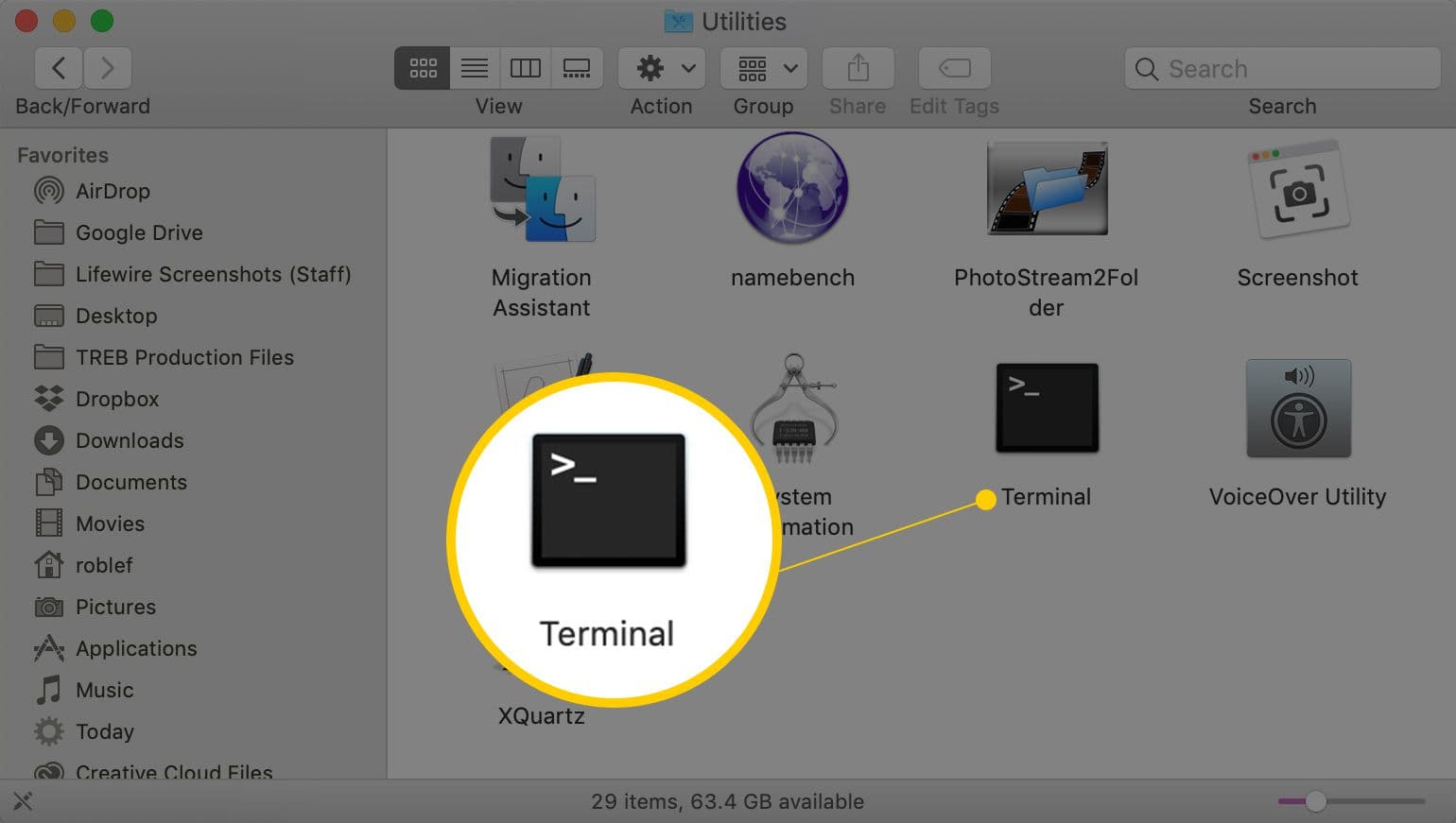Launch the namebench globe icon
The height and width of the screenshot is (823, 1456).
coord(792,188)
